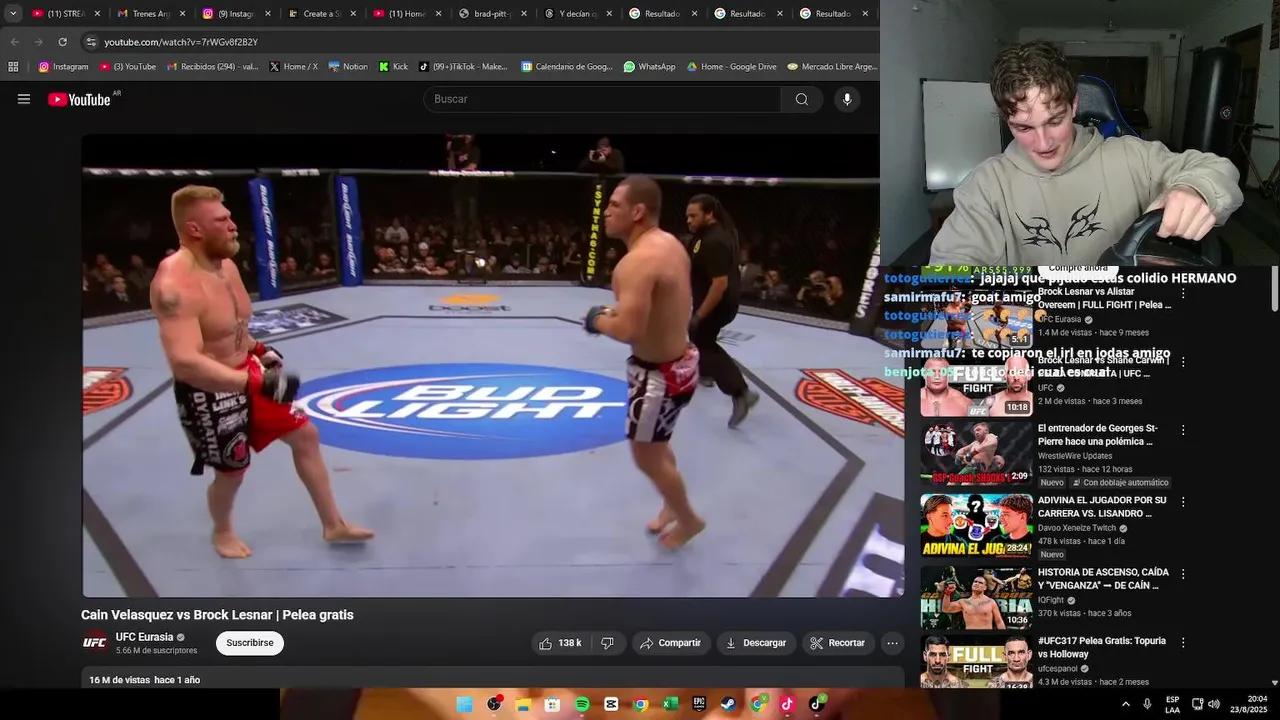Open options menu for Brock Lesnar vs Alistar video
The width and height of the screenshot is (1280, 720).
pyautogui.click(x=1183, y=294)
